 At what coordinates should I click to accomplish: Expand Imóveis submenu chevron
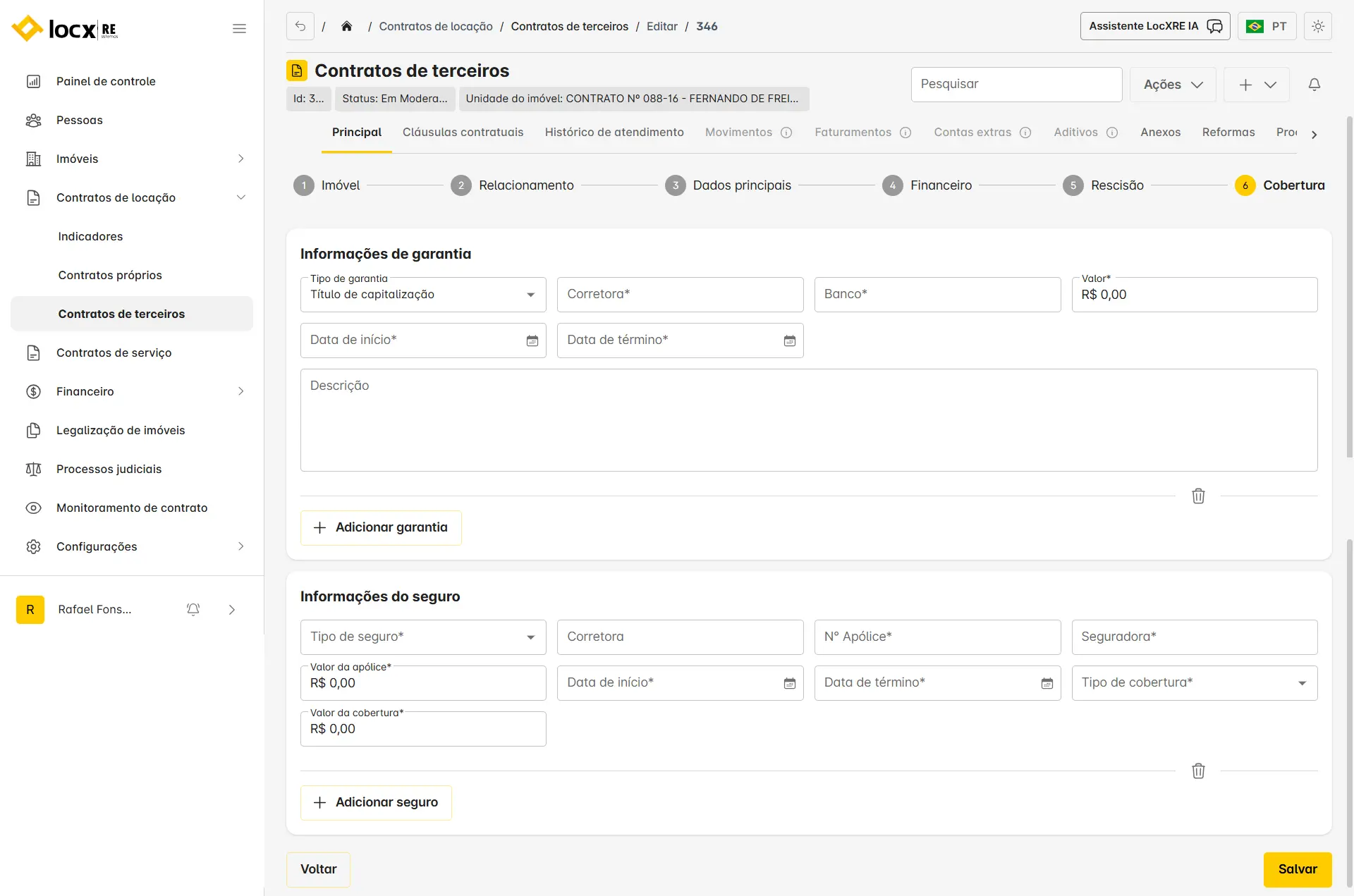click(240, 159)
